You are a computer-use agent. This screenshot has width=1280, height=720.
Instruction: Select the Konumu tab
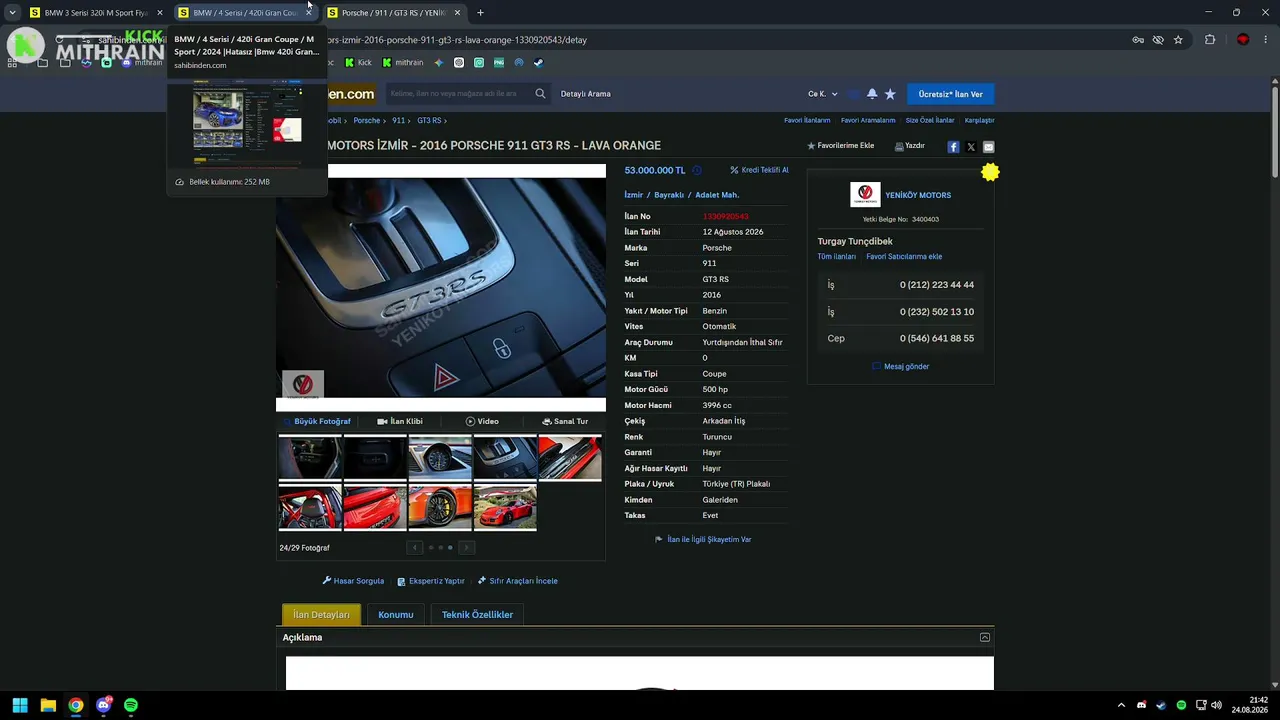coord(396,615)
